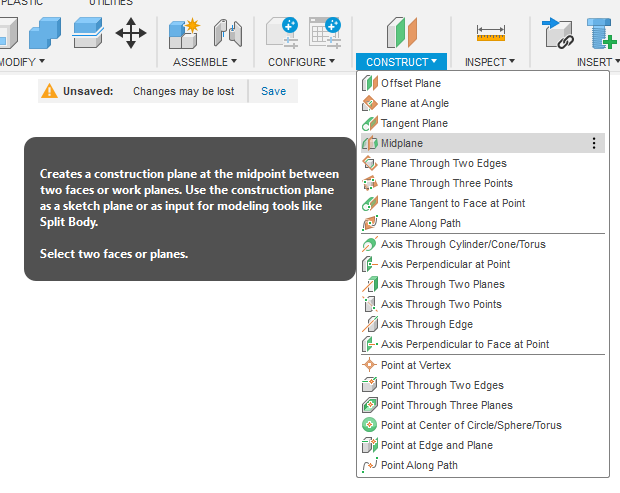
Task: Click the Unsaved warning triangle icon
Action: (x=49, y=91)
